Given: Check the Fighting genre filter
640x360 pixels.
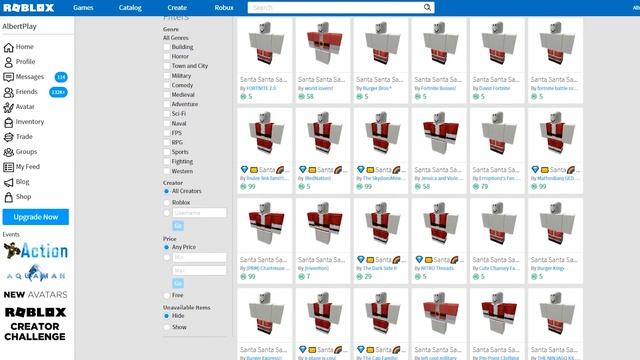Looking at the screenshot, I should (x=167, y=162).
